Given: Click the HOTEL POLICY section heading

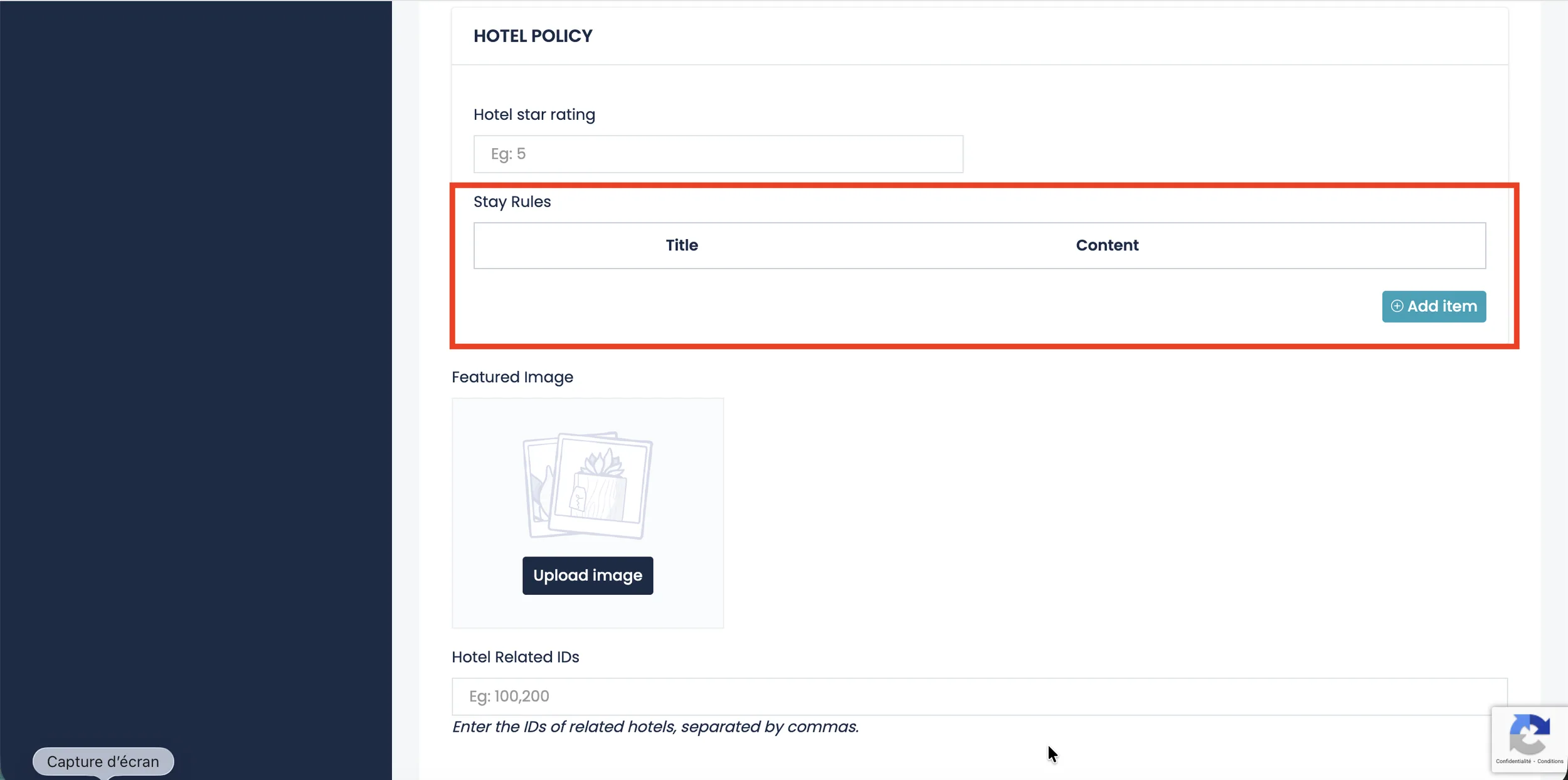Looking at the screenshot, I should 532,36.
